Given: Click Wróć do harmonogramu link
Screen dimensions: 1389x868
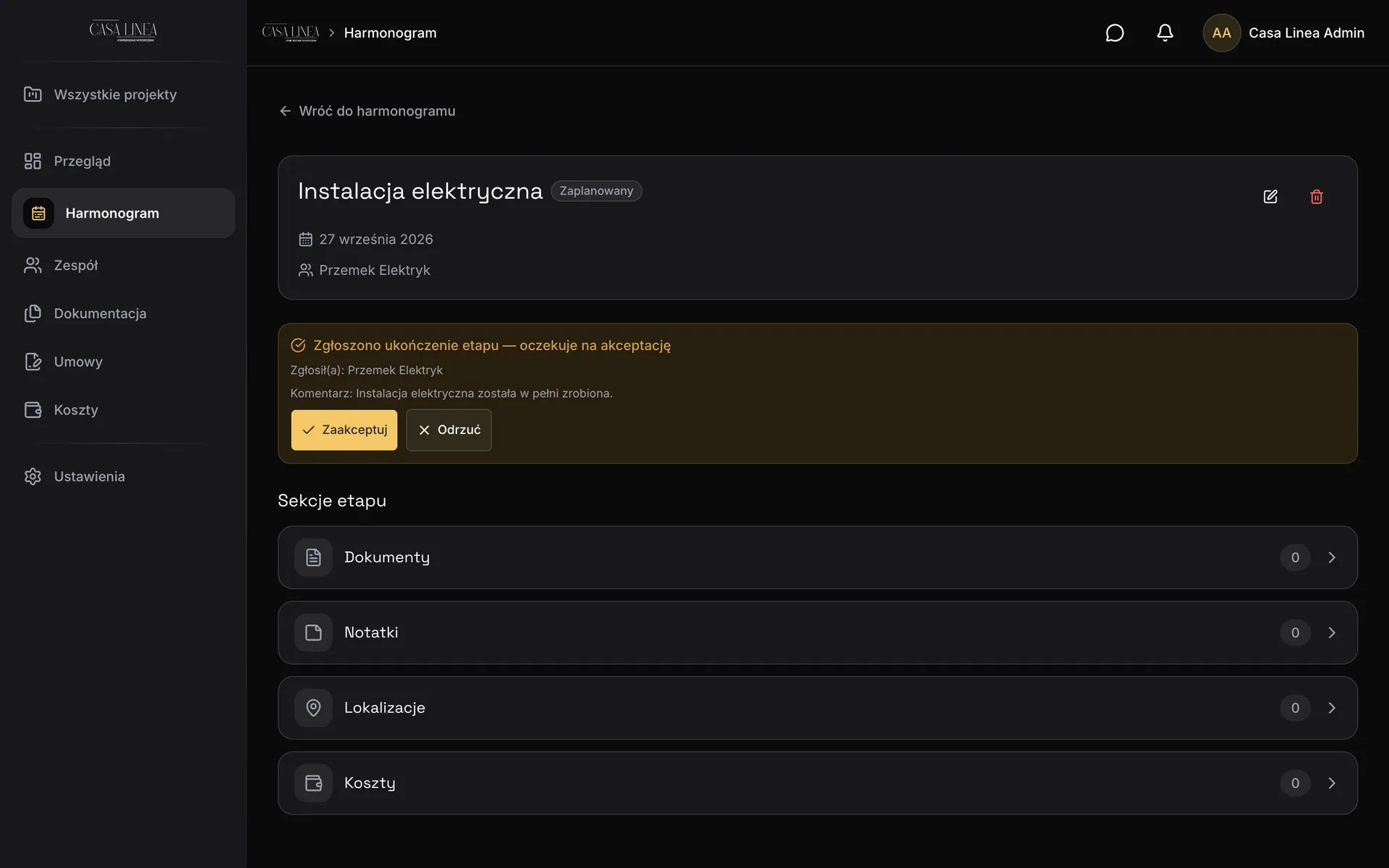Looking at the screenshot, I should [x=368, y=111].
